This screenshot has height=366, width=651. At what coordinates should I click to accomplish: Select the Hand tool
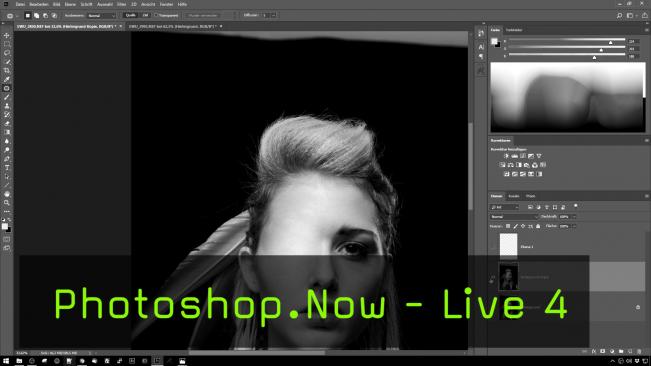(x=7, y=194)
